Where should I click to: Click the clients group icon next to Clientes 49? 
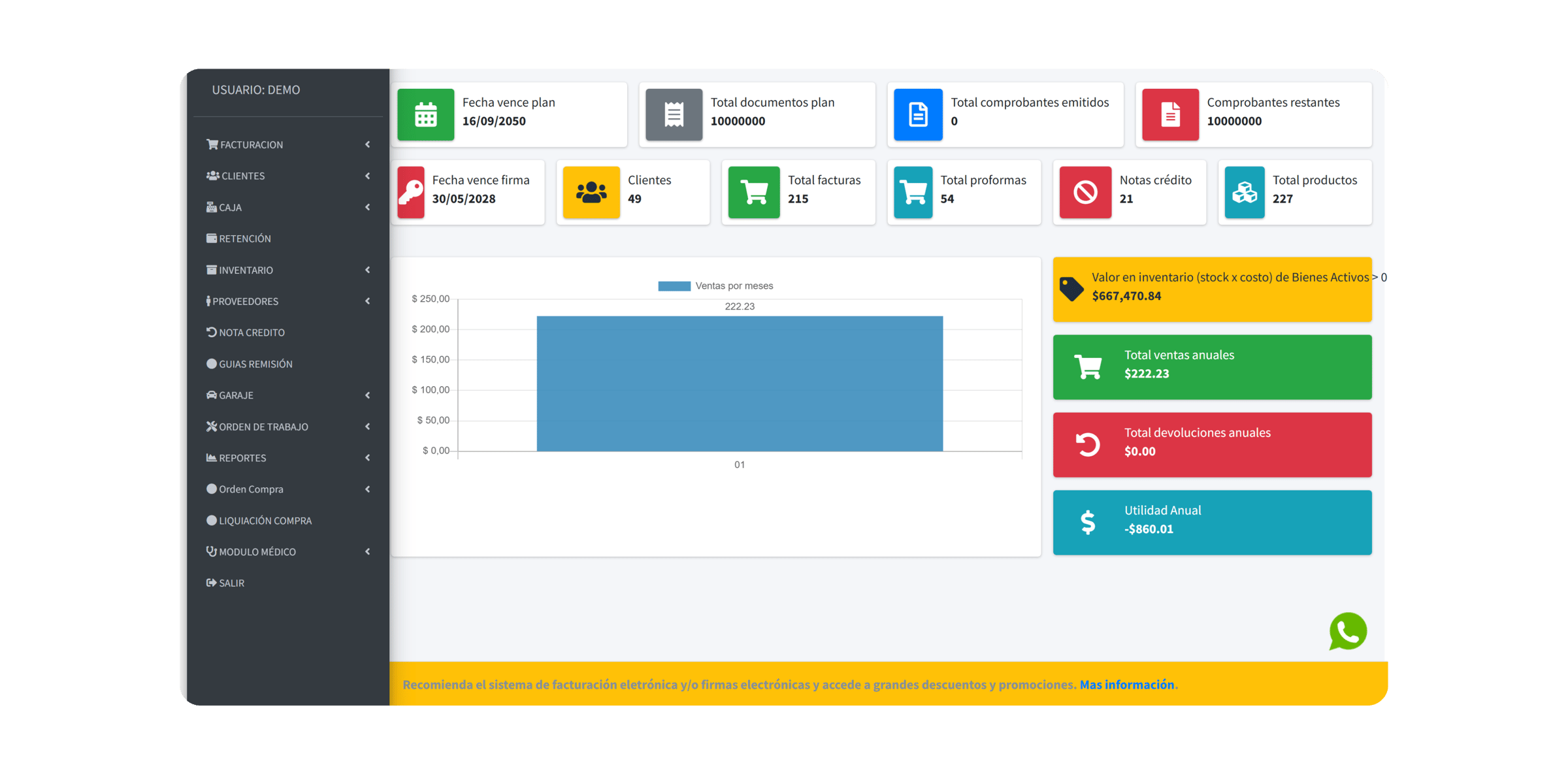coord(591,192)
